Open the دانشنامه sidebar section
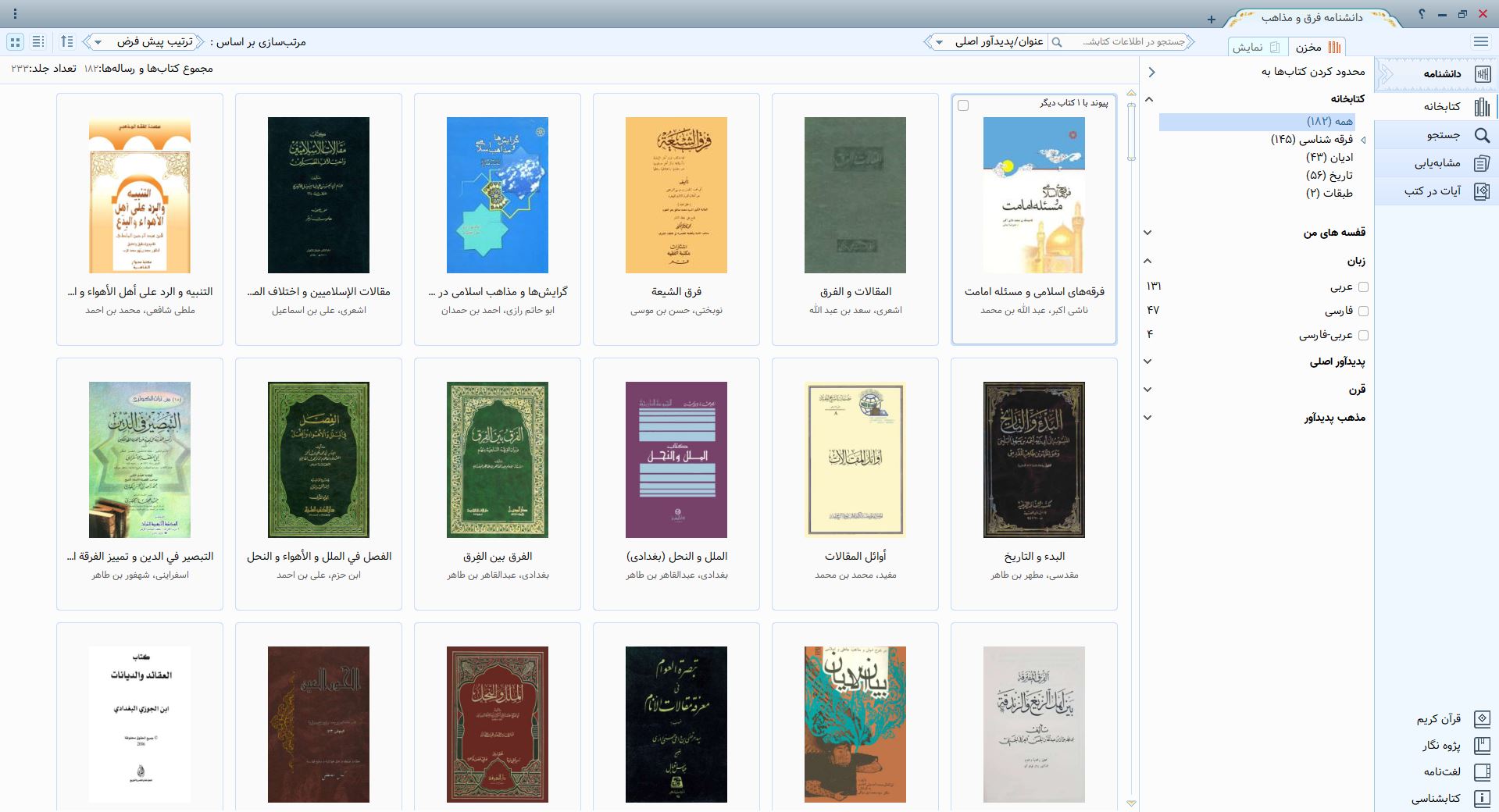Image resolution: width=1499 pixels, height=812 pixels. pyautogui.click(x=1437, y=74)
